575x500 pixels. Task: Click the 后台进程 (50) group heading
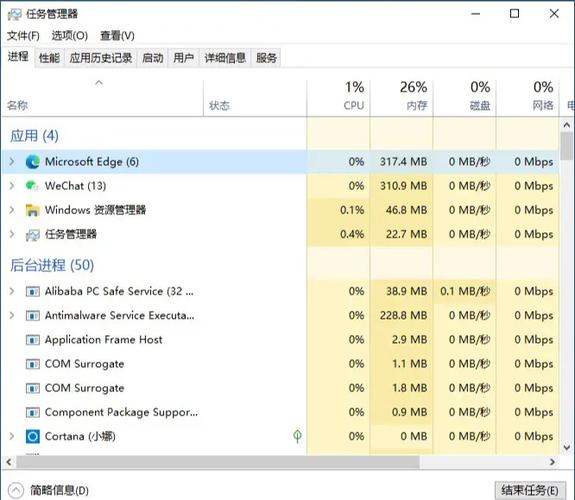point(52,265)
